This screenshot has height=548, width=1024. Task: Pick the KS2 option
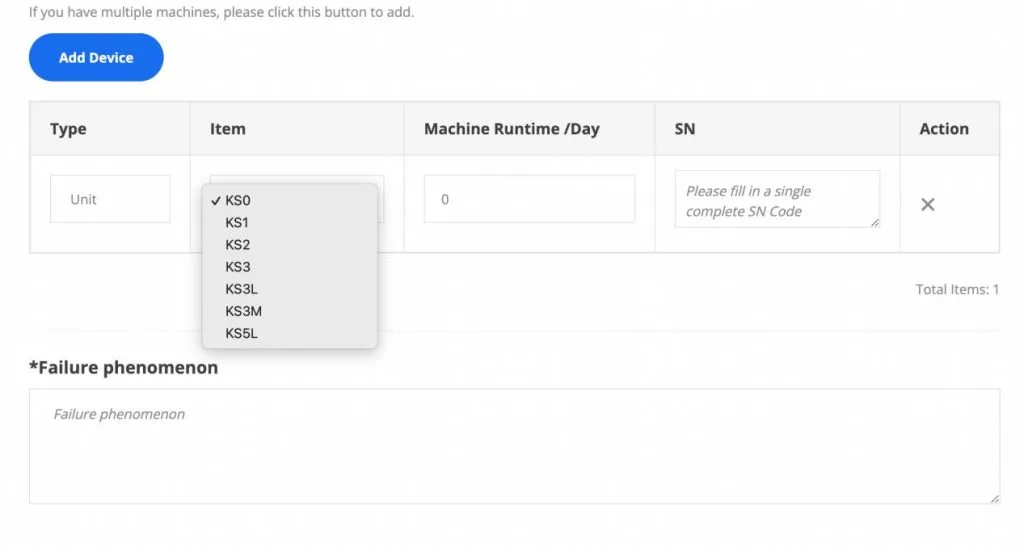tap(238, 244)
